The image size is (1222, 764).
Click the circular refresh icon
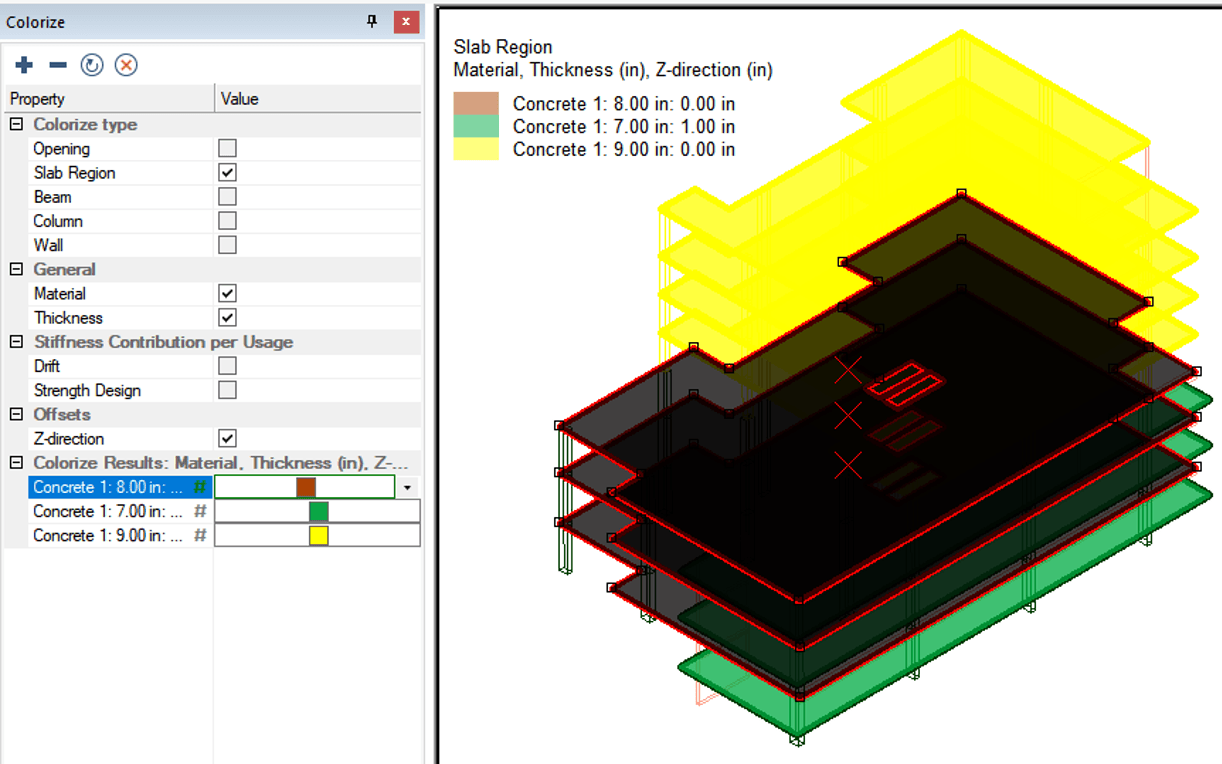pos(92,65)
